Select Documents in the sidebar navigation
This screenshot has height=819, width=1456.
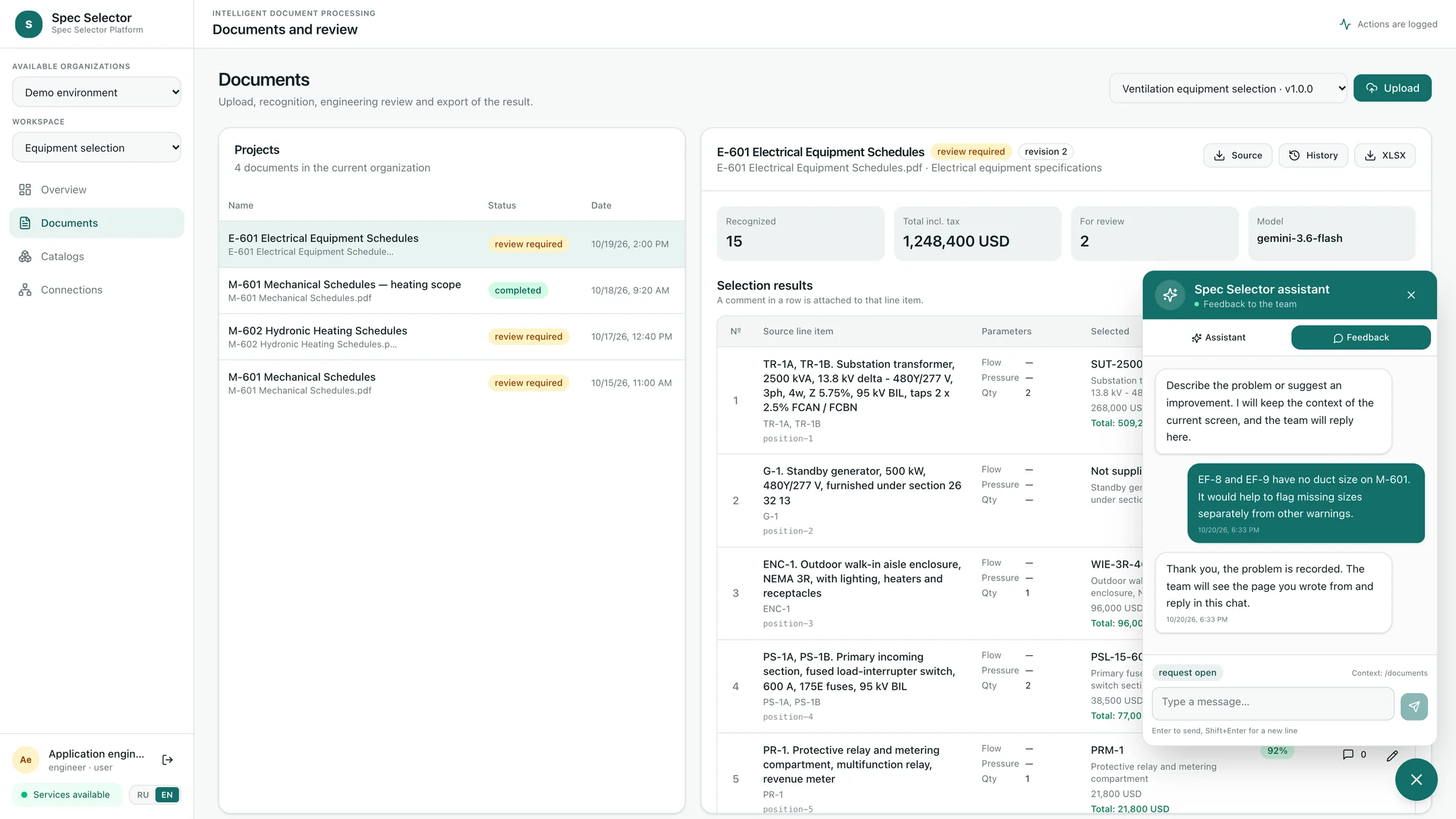[96, 223]
